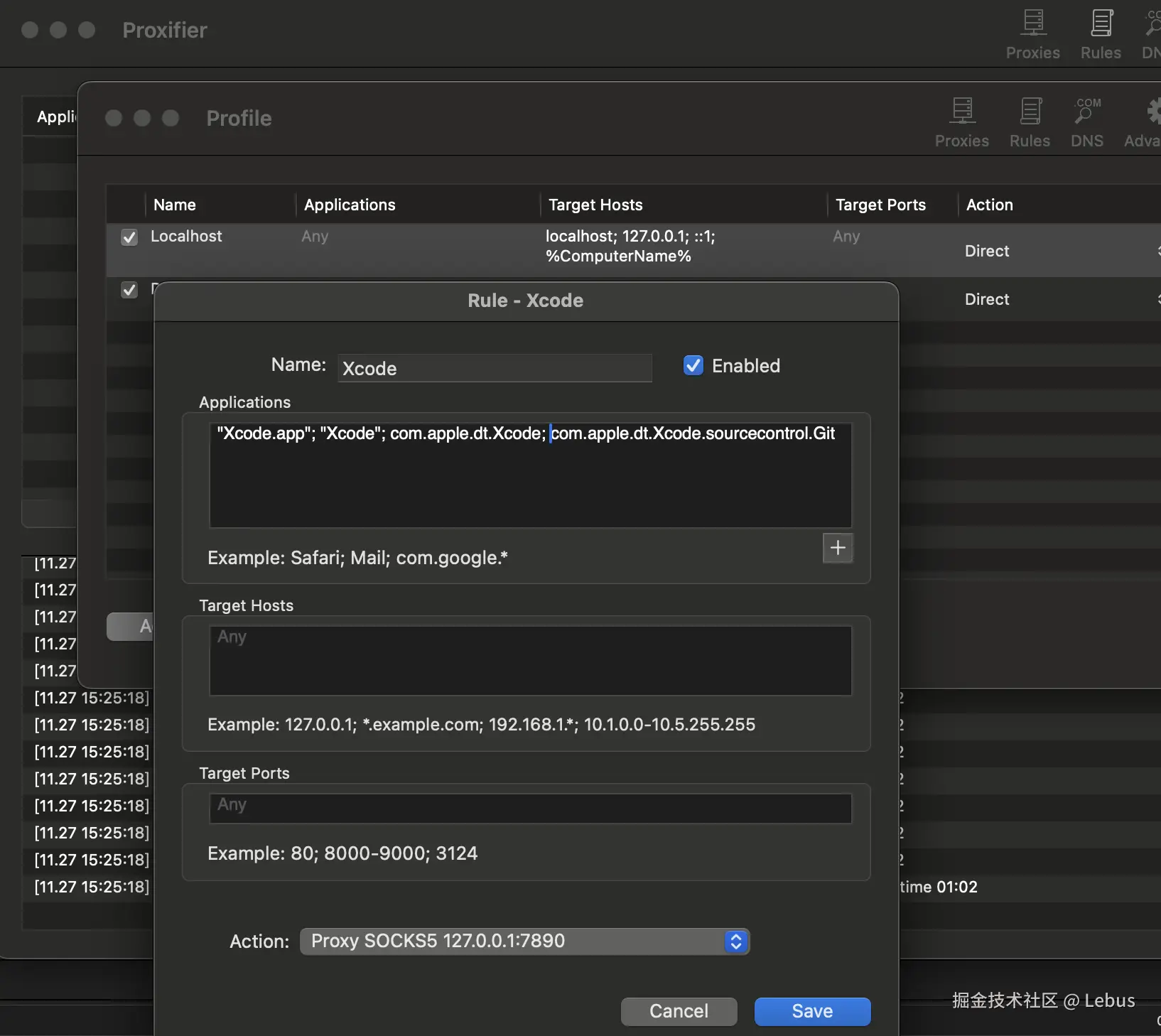Click the Applications column header in the rules table
The width and height of the screenshot is (1161, 1036).
coord(350,205)
